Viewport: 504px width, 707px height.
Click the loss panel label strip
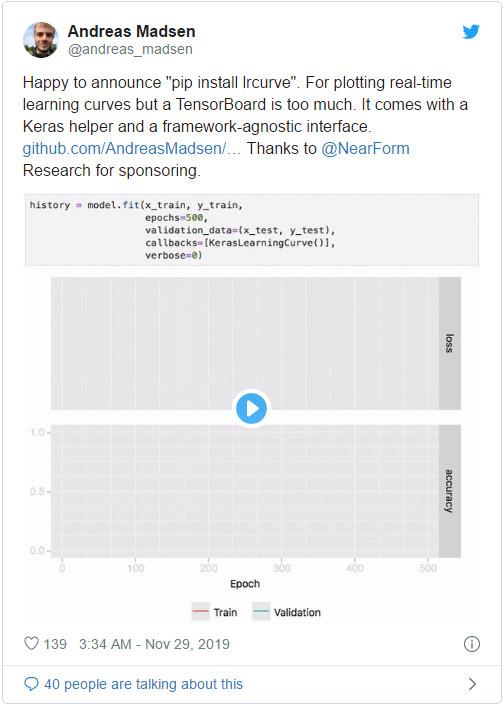coord(449,343)
